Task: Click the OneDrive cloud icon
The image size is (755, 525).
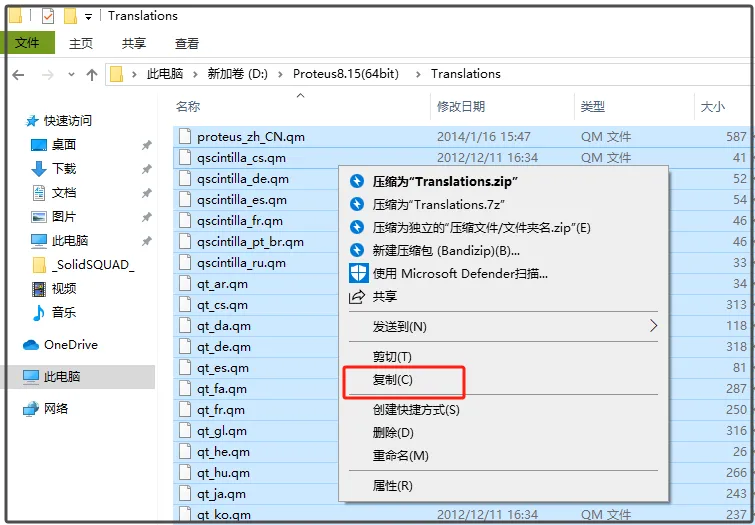Action: click(x=31, y=345)
